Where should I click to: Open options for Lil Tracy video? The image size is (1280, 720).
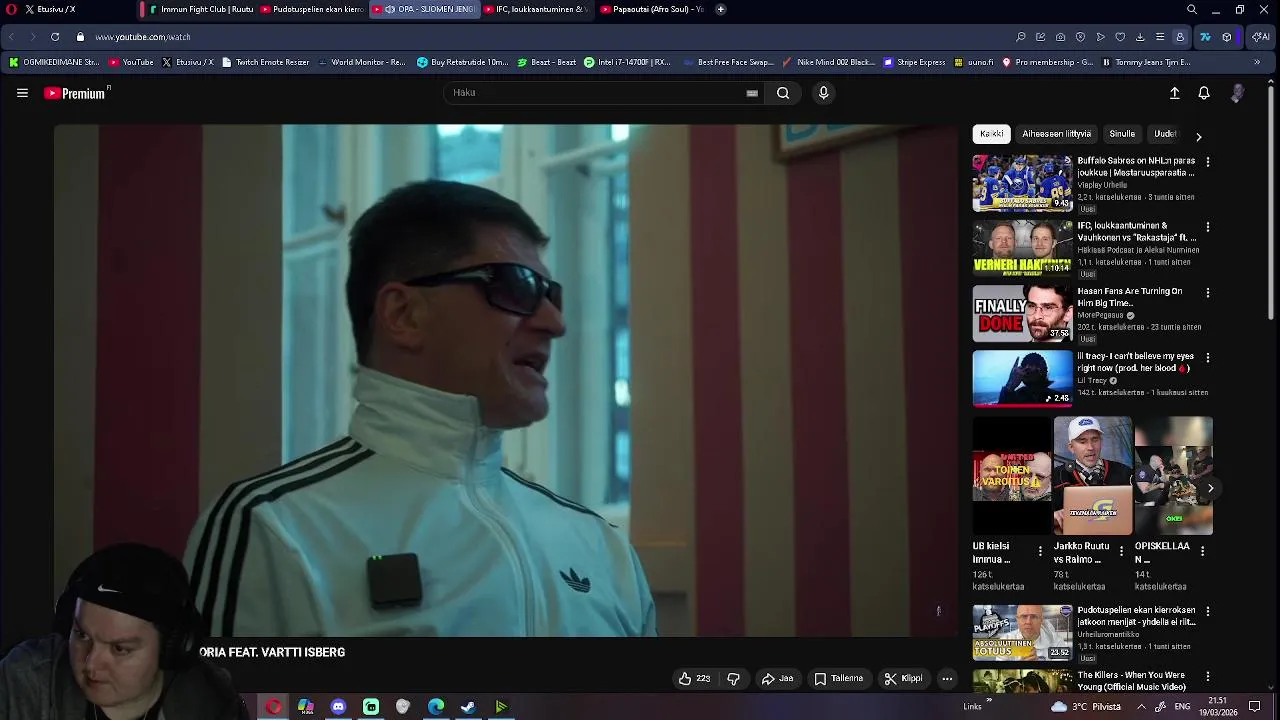[1208, 357]
